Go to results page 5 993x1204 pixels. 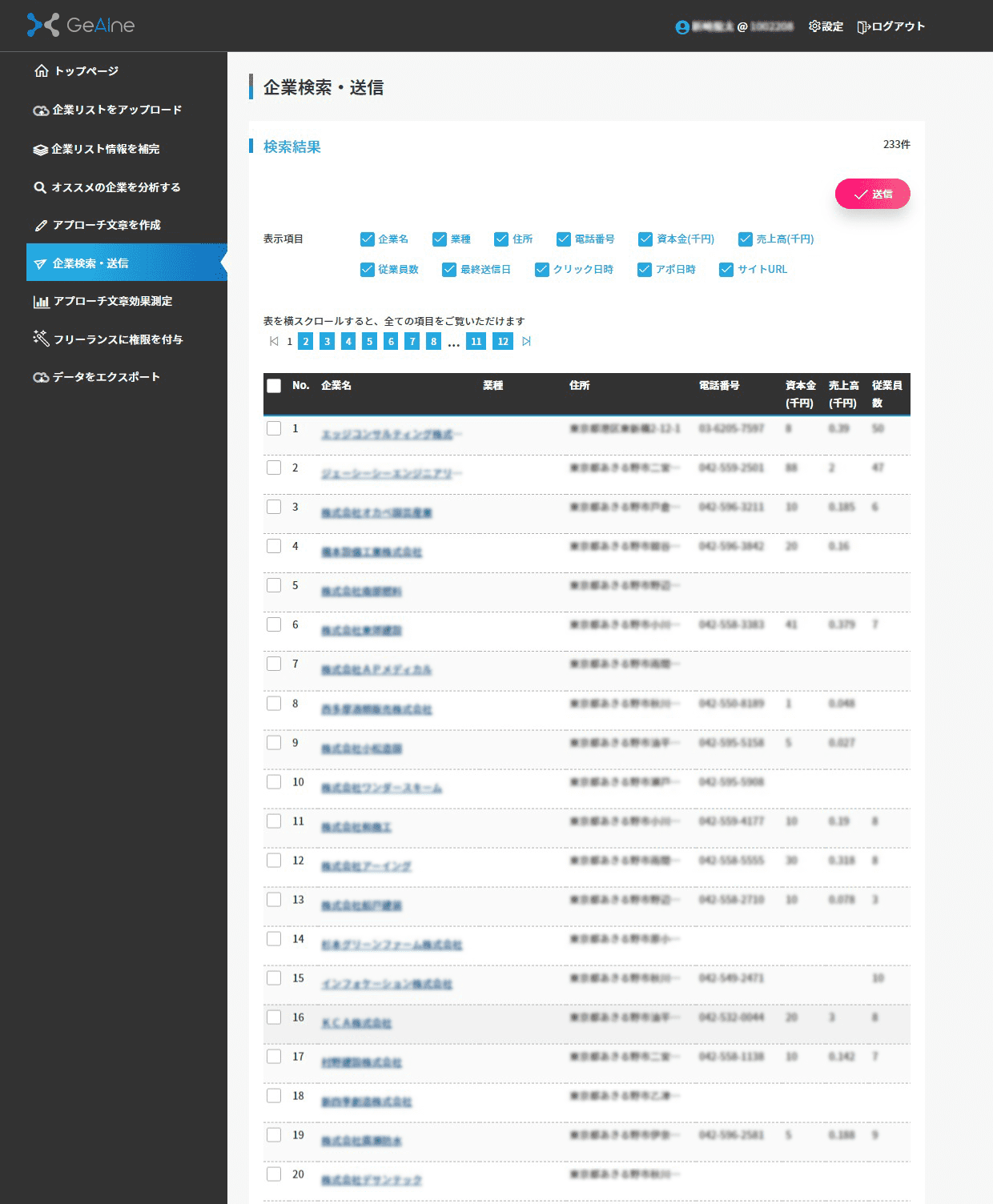369,342
